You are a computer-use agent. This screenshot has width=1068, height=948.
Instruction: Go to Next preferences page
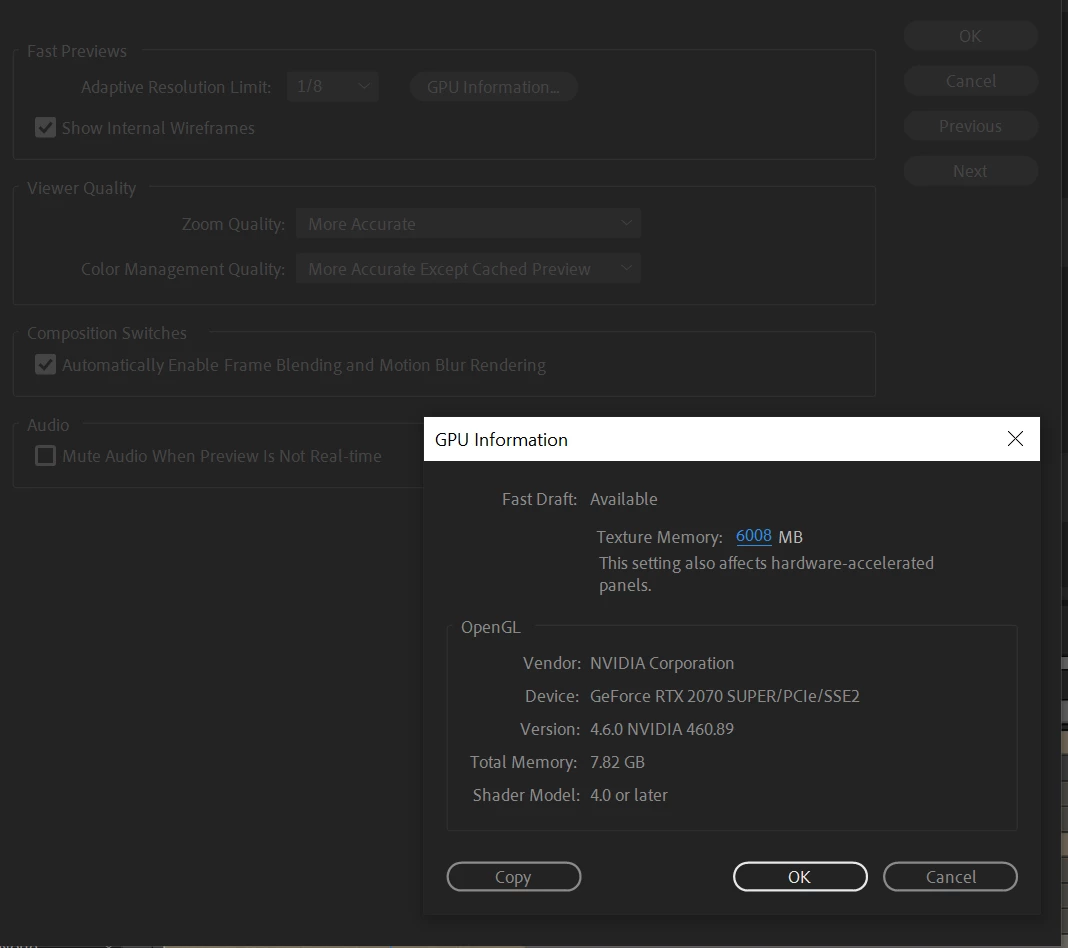tap(971, 171)
